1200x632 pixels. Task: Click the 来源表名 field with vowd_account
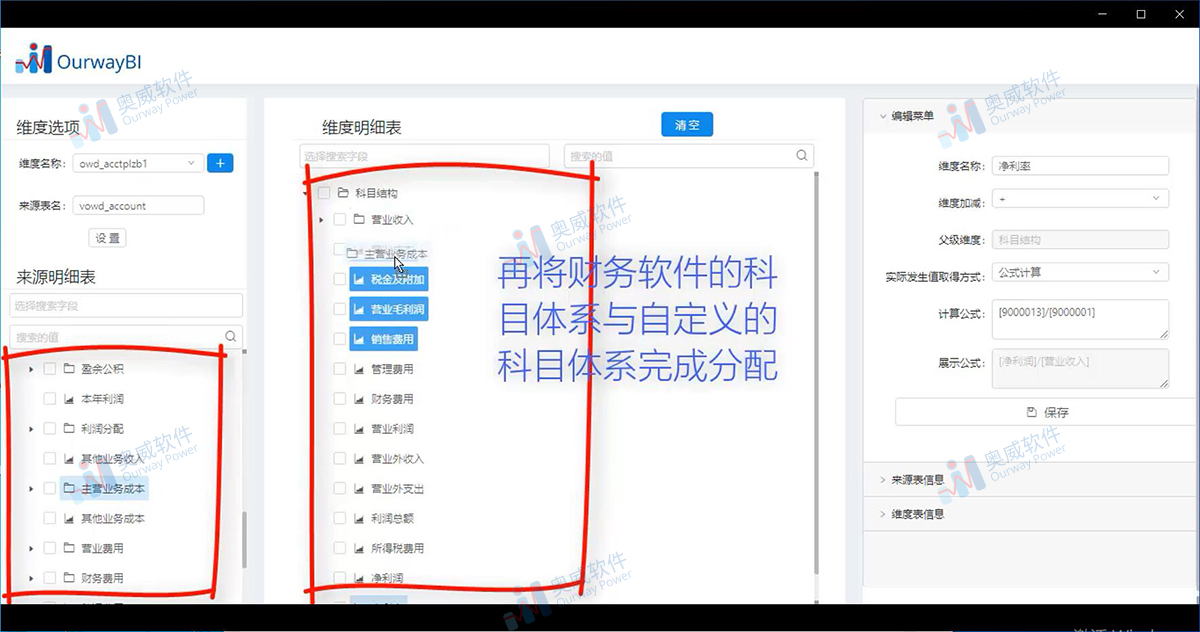point(136,206)
